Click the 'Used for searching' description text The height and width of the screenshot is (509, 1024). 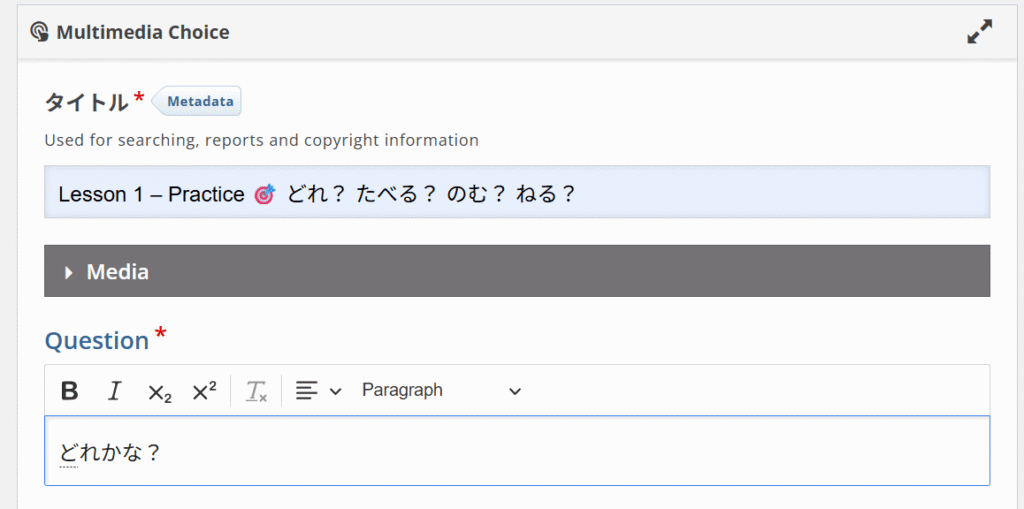coord(261,140)
